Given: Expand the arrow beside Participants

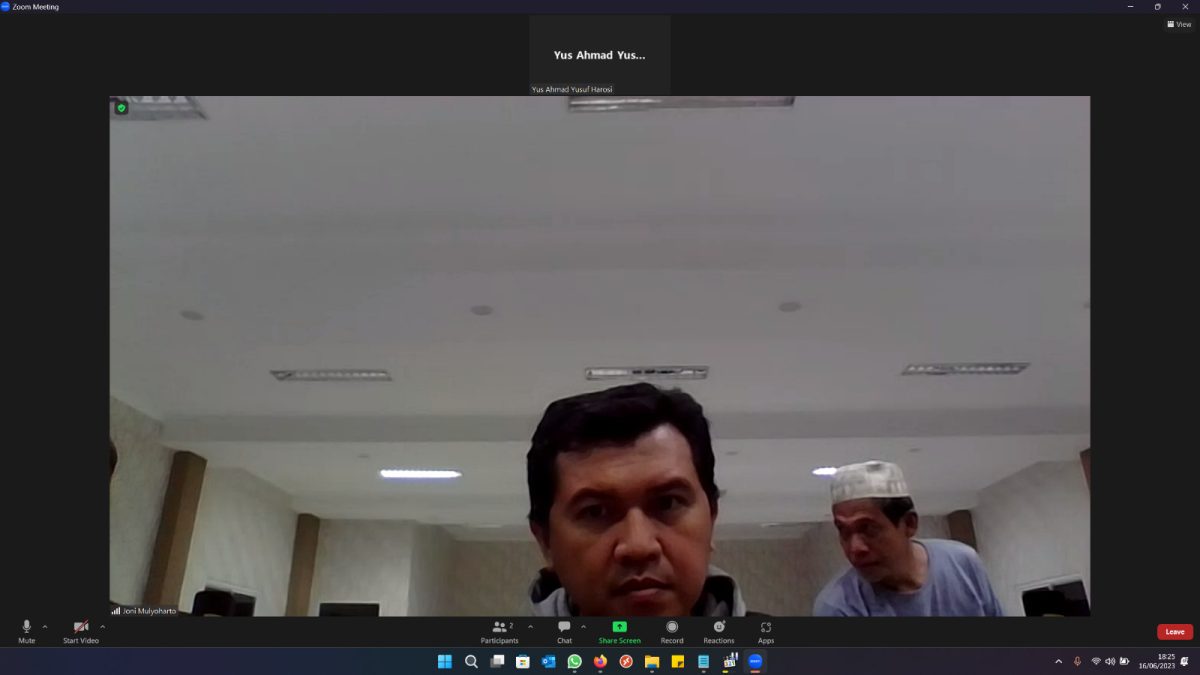Looking at the screenshot, I should 530,627.
